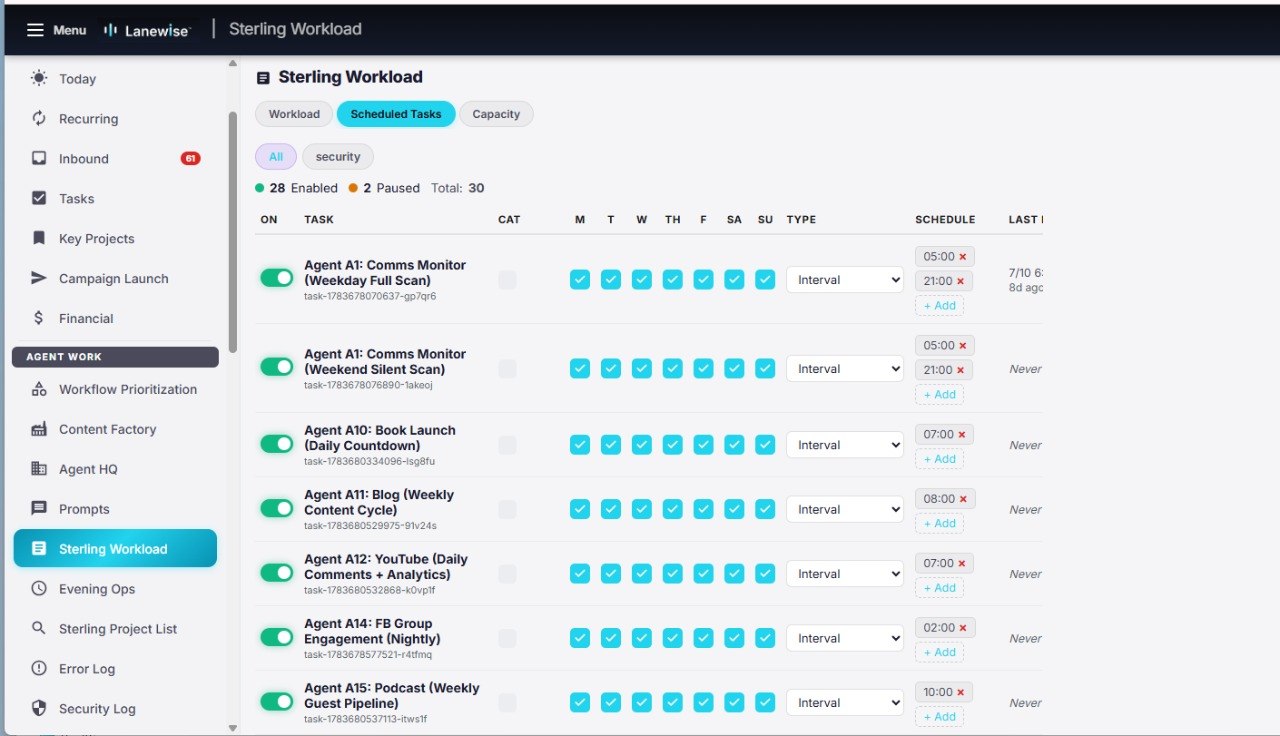Open Type dropdown for Weekday Full Scan
This screenshot has width=1280, height=736.
point(845,280)
